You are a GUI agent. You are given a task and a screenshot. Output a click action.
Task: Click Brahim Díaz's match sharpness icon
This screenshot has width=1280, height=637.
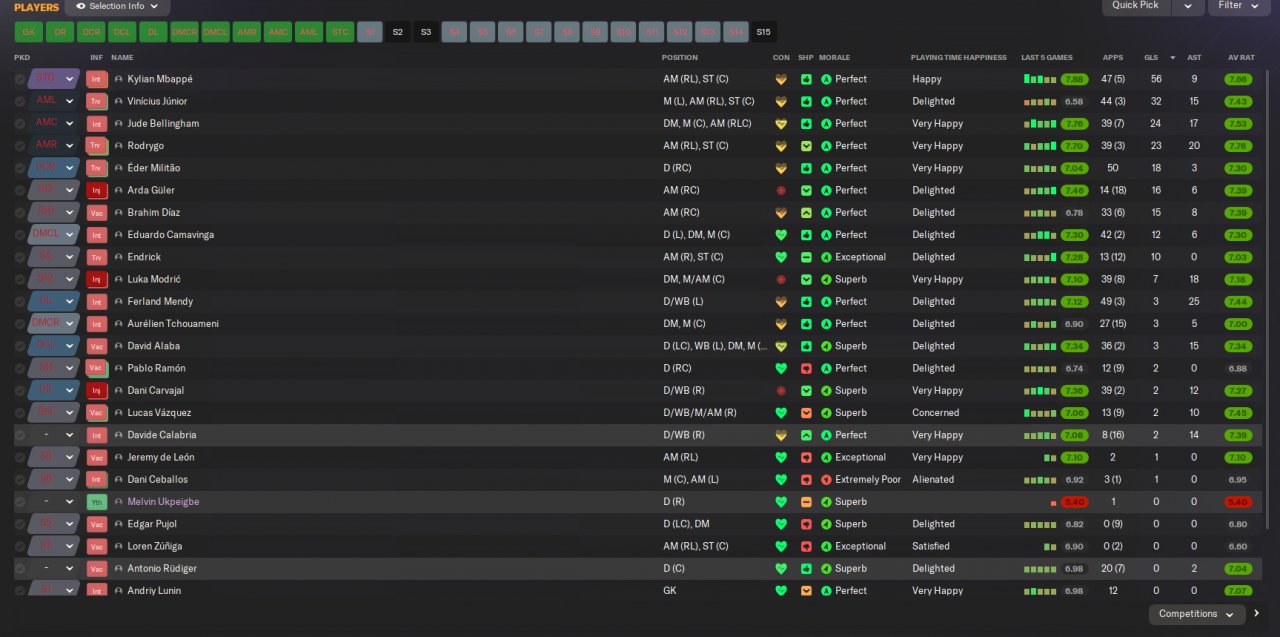pos(806,212)
